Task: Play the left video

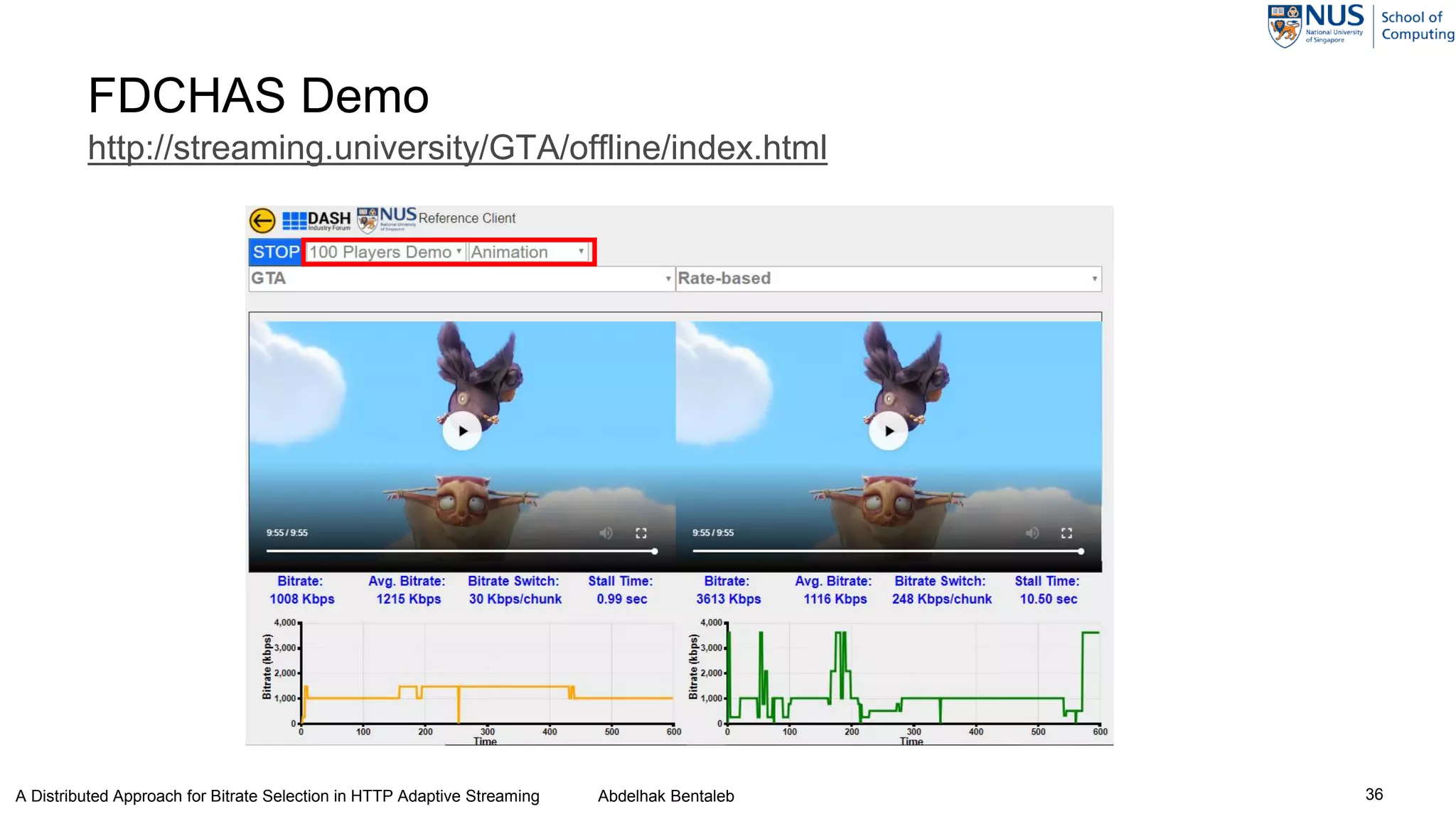Action: (x=462, y=431)
